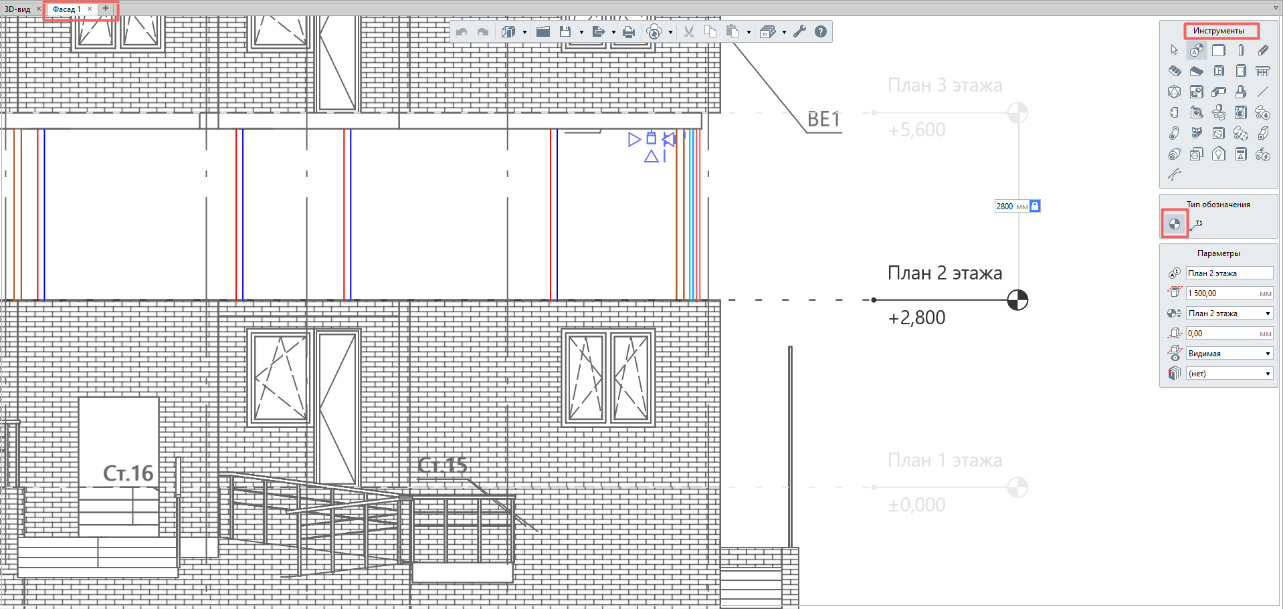Select the arrow pointer tool
Screen dimensions: 1283x609
[1175, 50]
